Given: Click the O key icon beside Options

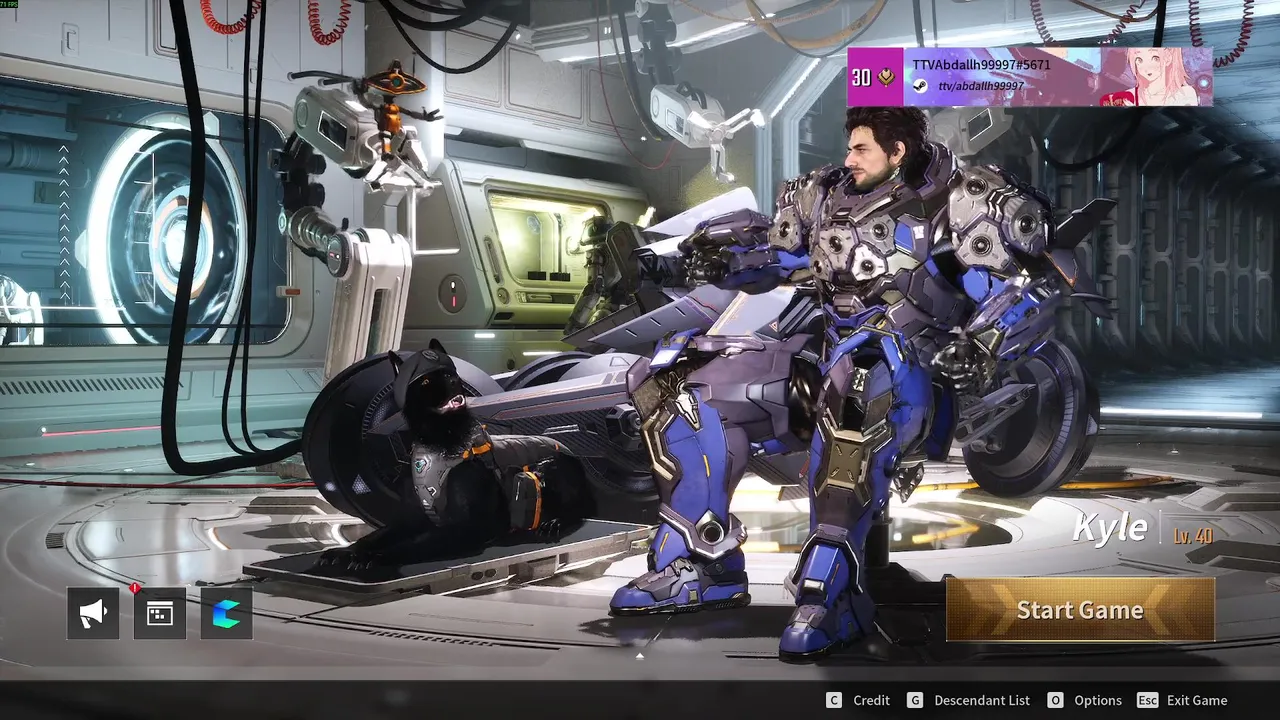Looking at the screenshot, I should (x=1055, y=700).
